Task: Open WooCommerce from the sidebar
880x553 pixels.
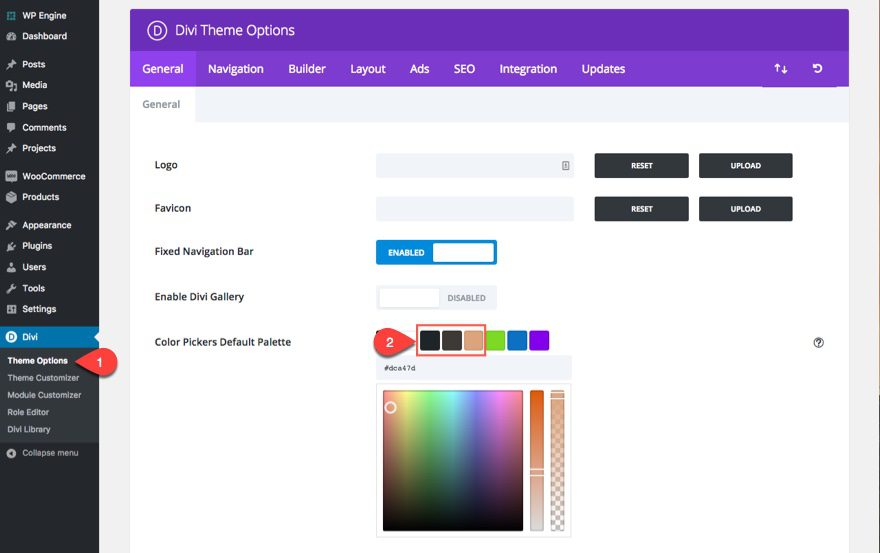Action: (53, 176)
